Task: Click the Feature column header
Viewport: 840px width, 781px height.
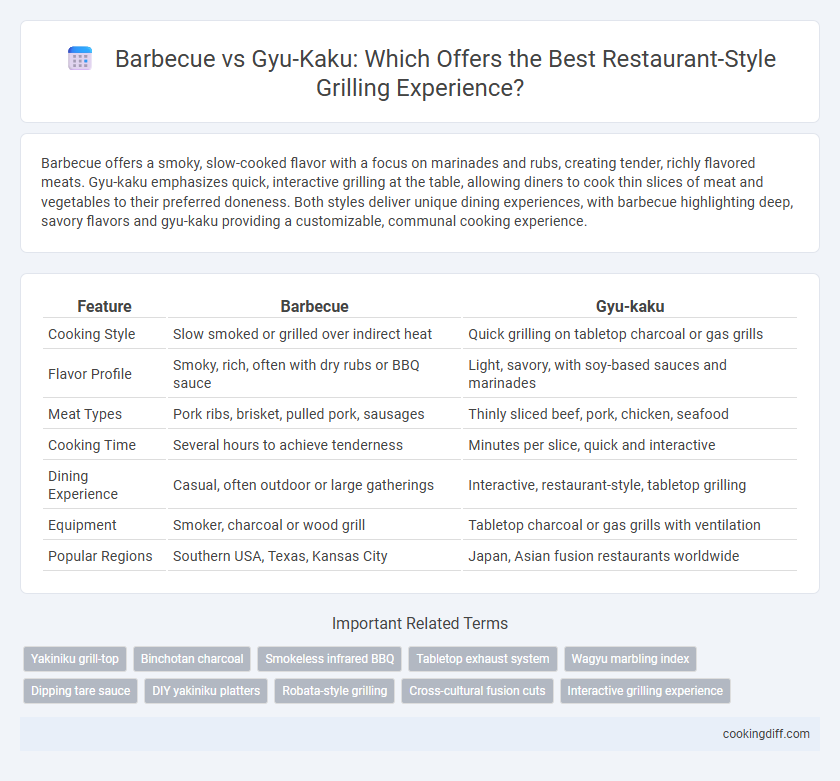Action: click(104, 306)
